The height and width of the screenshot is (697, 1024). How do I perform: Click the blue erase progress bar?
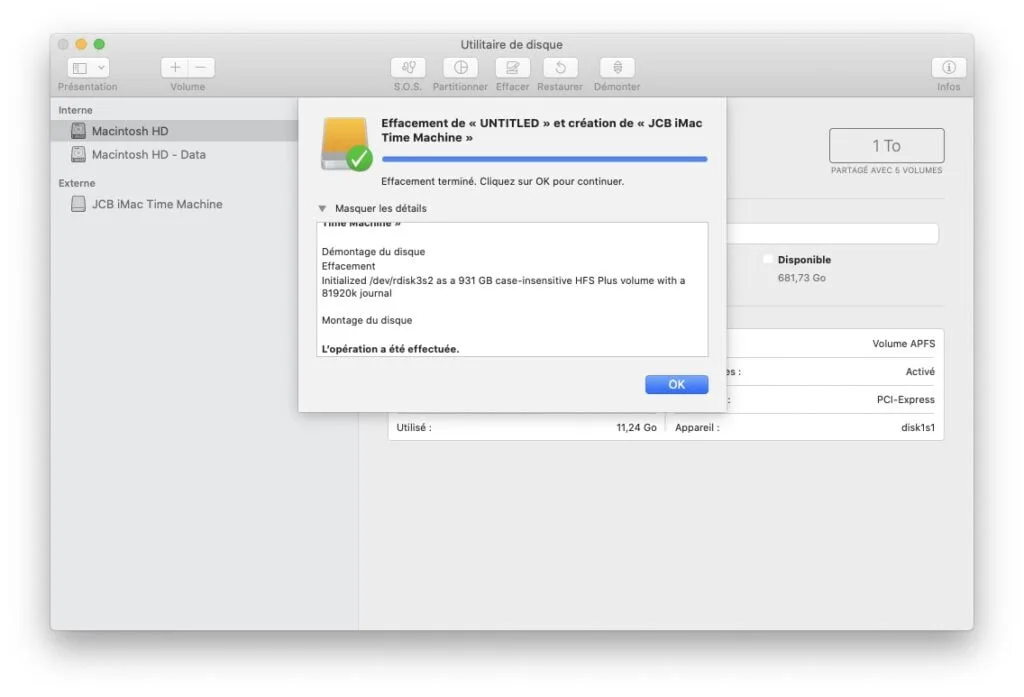tap(544, 158)
